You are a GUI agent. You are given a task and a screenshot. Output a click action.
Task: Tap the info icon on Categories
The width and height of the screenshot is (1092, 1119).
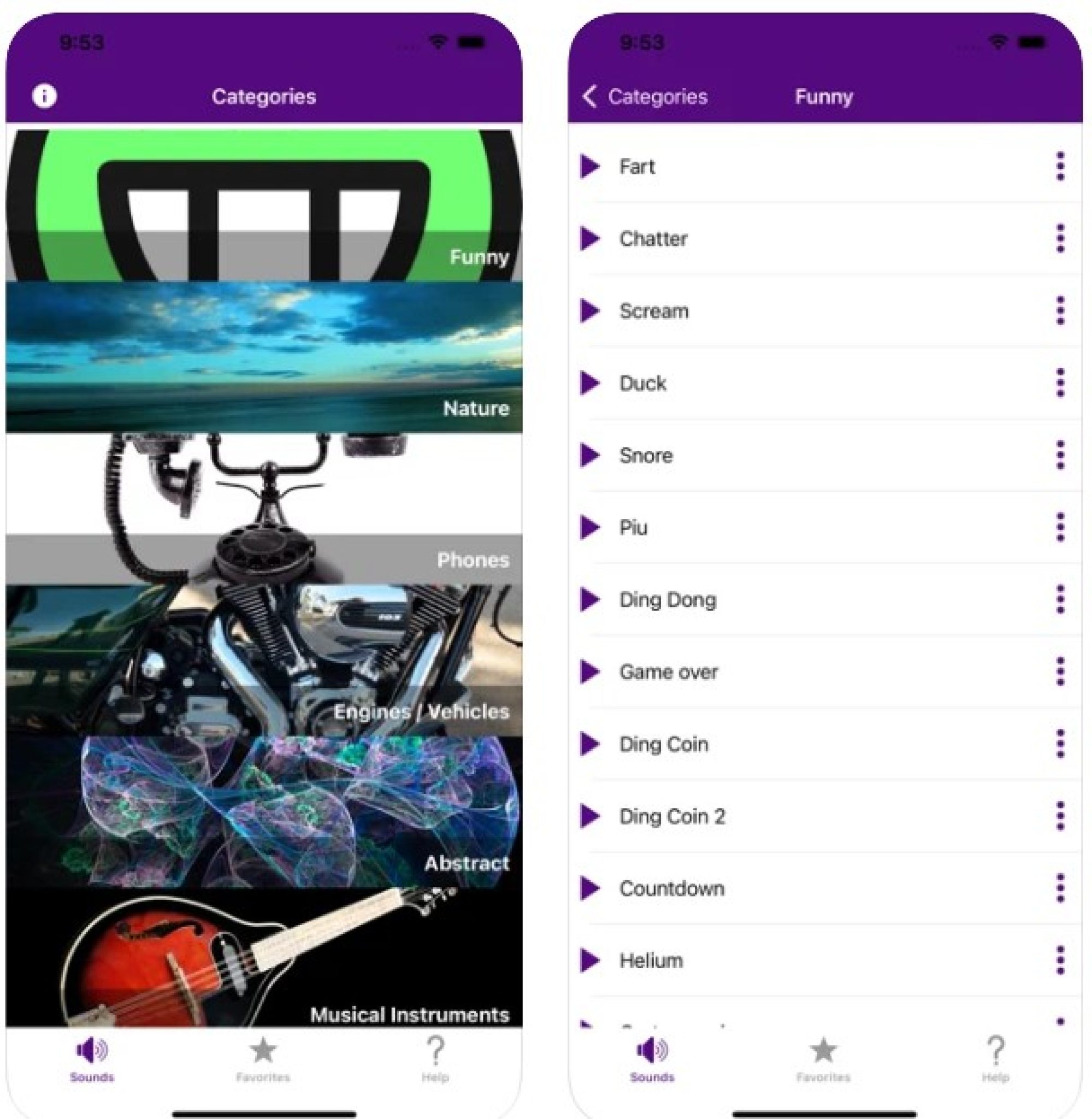pyautogui.click(x=43, y=96)
